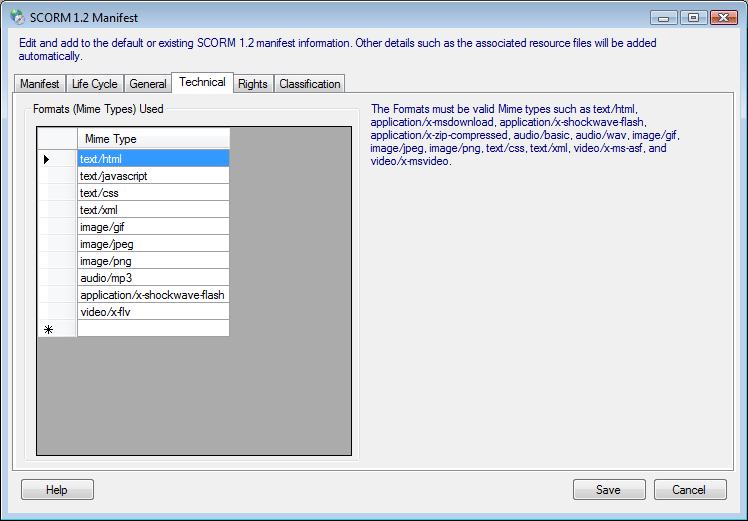
Task: Select the text/javascript cell
Action: [x=153, y=176]
